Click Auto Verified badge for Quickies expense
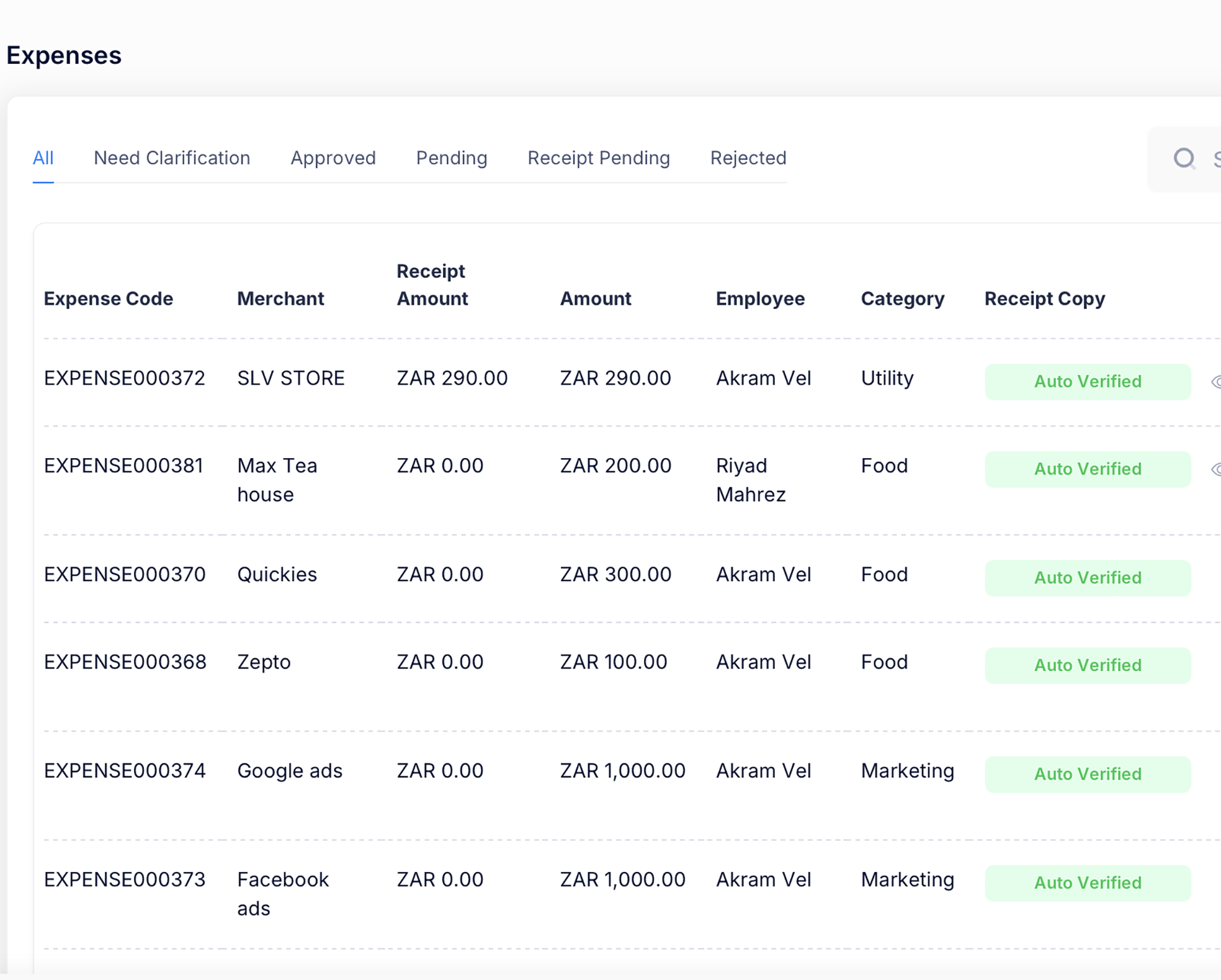 tap(1087, 578)
